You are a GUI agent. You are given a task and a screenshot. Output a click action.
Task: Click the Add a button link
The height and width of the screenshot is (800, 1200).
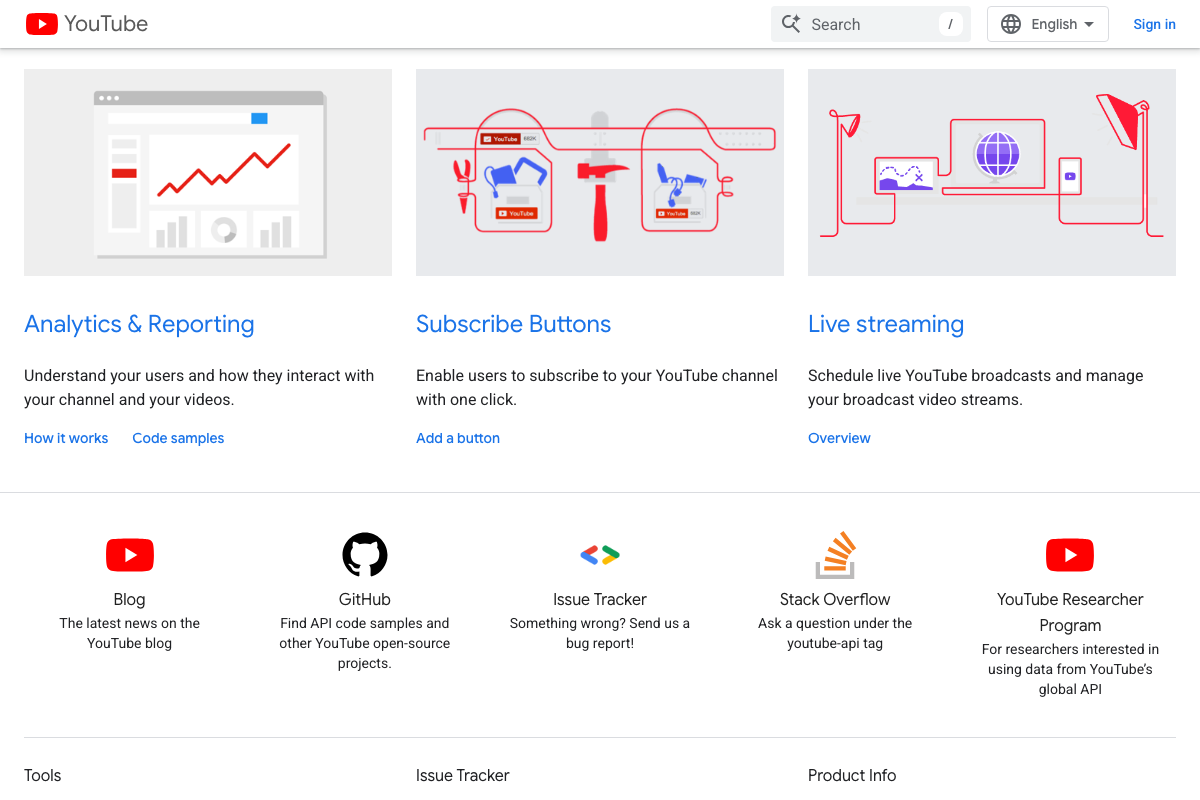pyautogui.click(x=458, y=438)
